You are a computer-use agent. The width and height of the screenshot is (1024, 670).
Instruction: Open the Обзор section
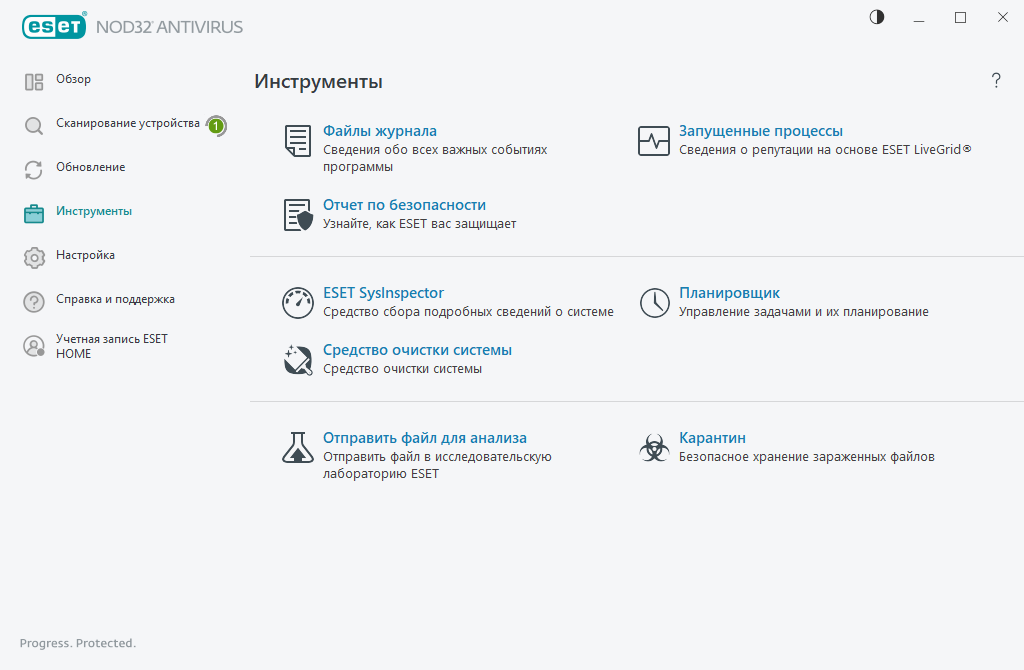[73, 79]
